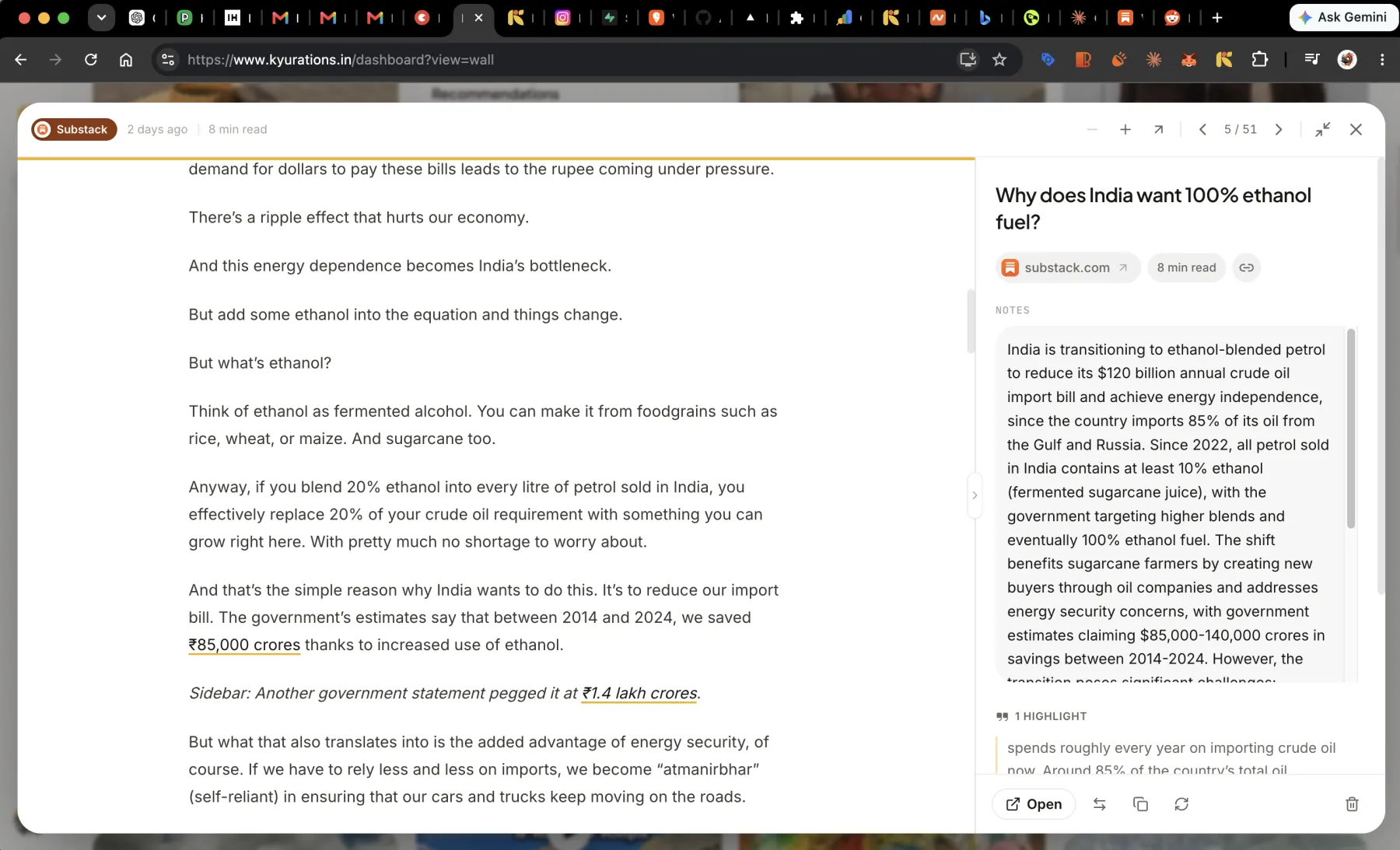The height and width of the screenshot is (850, 1400).
Task: Click the swap arrows icon beside Open
Action: pos(1099,804)
